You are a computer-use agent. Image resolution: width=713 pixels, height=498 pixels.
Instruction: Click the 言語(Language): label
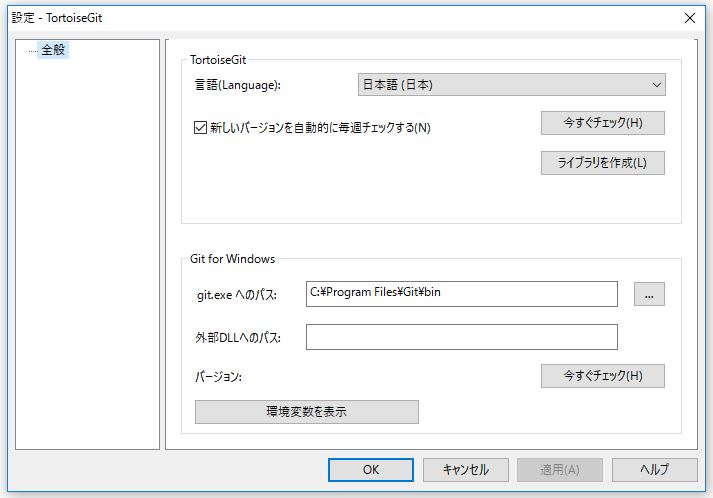(238, 85)
